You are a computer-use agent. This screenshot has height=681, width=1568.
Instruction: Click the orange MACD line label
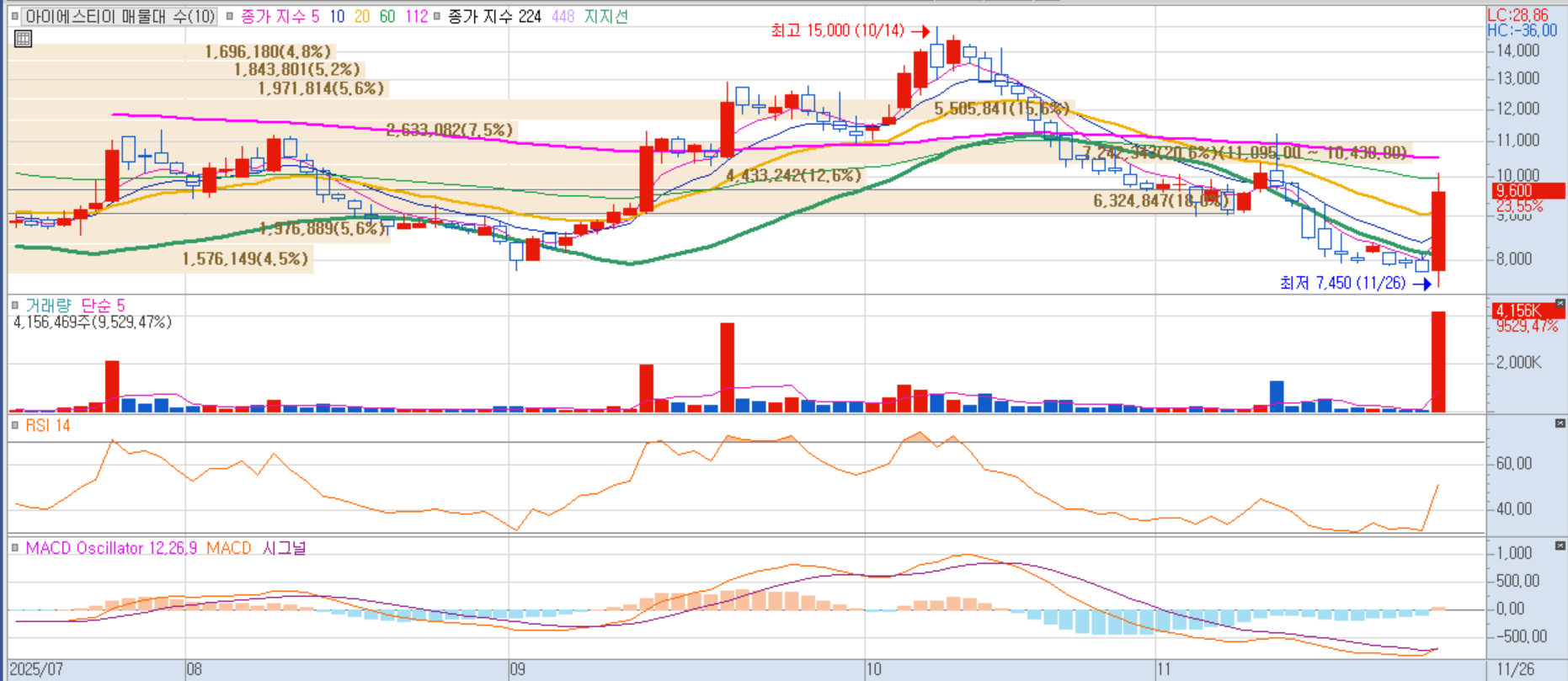229,547
